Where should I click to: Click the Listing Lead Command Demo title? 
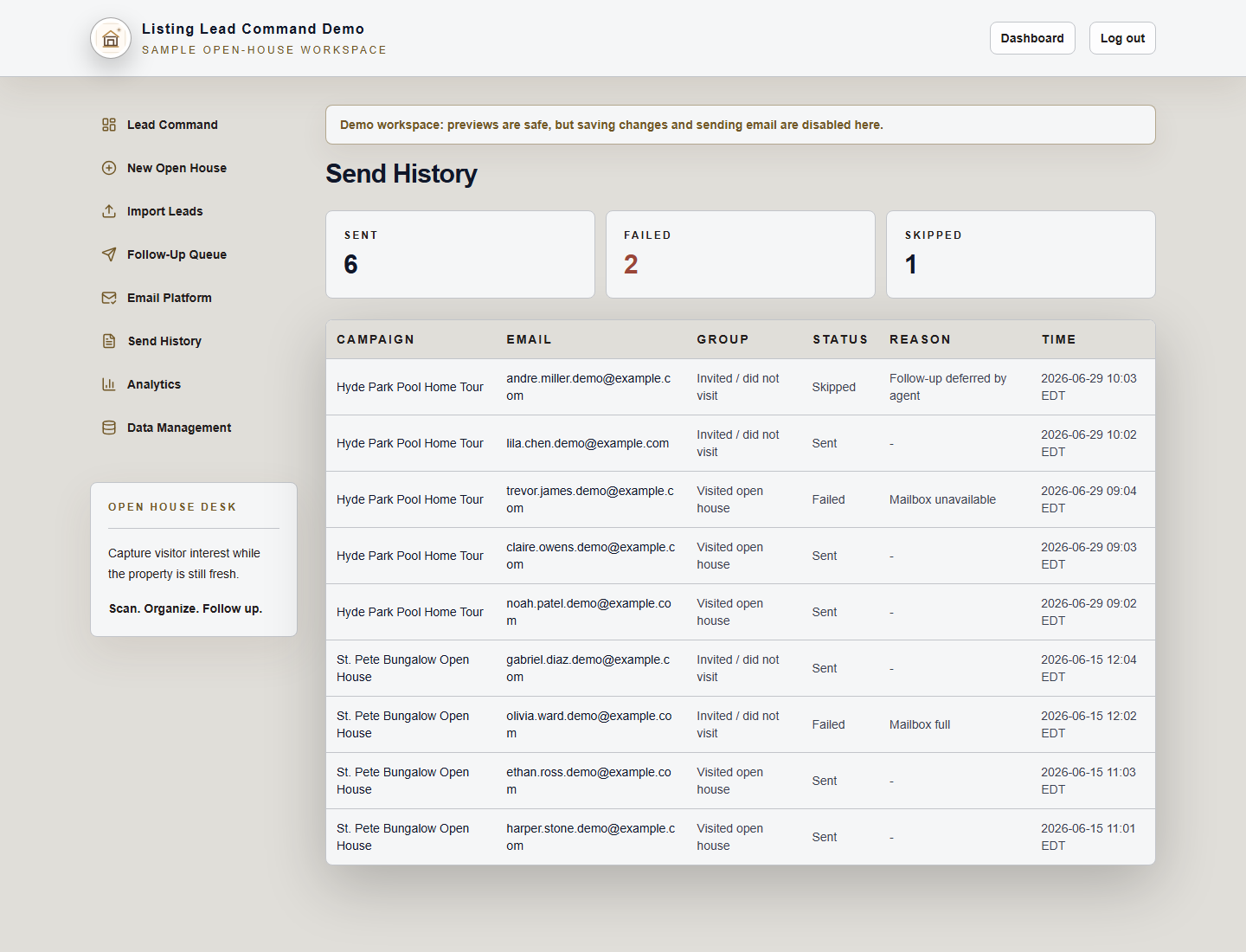[253, 29]
